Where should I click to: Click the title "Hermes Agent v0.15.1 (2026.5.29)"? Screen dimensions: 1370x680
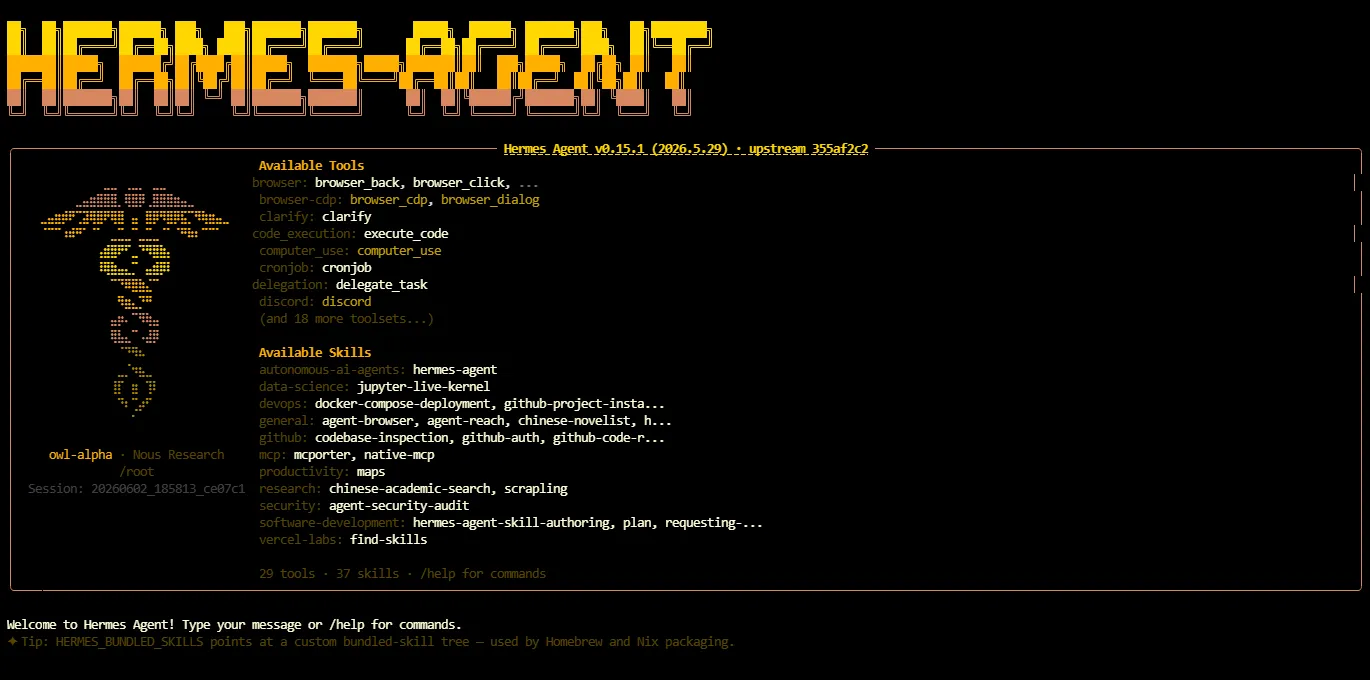(x=615, y=149)
